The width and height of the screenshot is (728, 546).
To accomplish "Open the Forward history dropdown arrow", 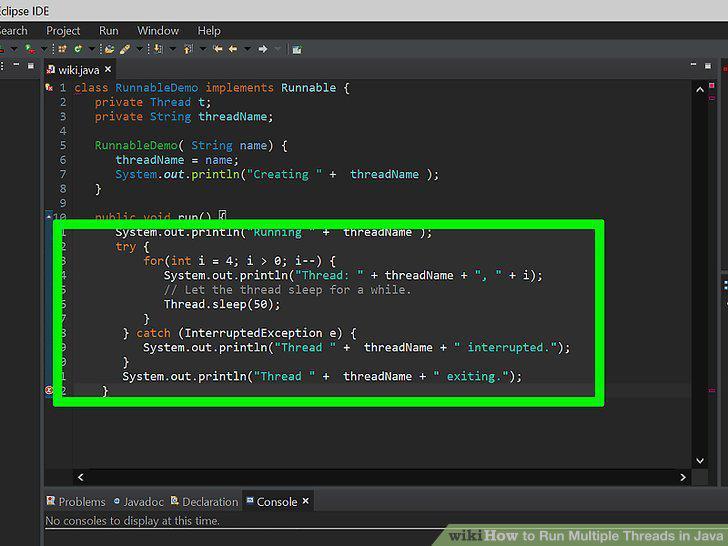I will pyautogui.click(x=278, y=49).
